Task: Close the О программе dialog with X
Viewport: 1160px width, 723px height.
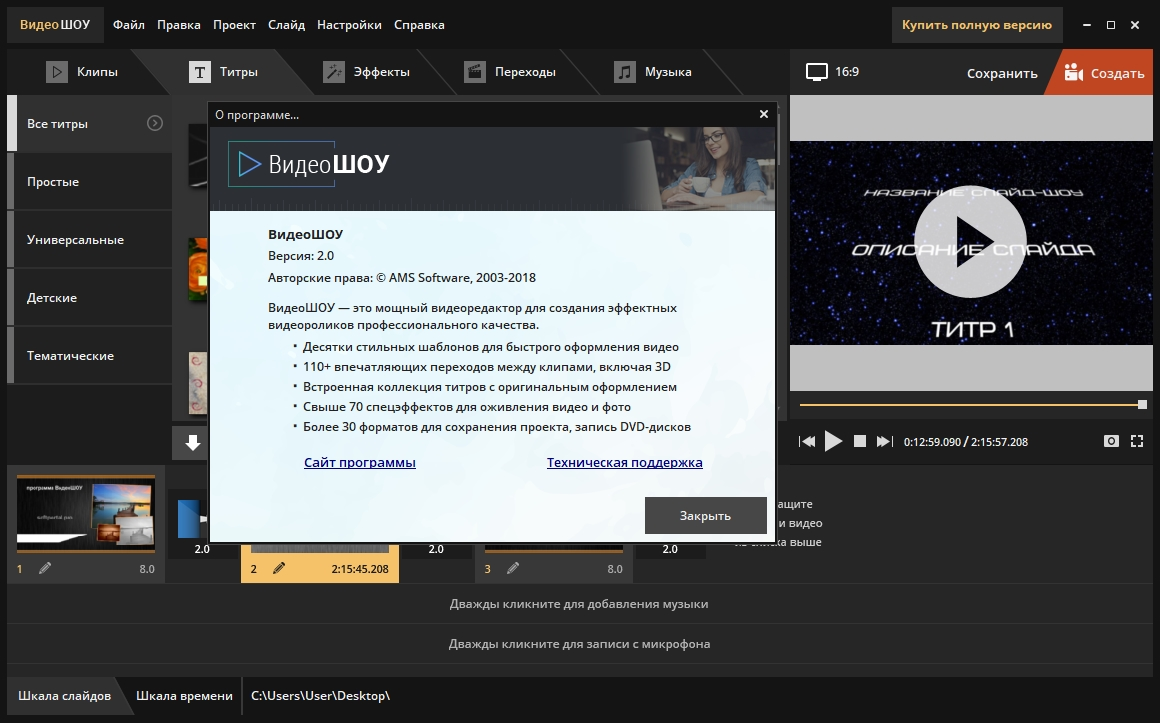Action: [x=764, y=115]
